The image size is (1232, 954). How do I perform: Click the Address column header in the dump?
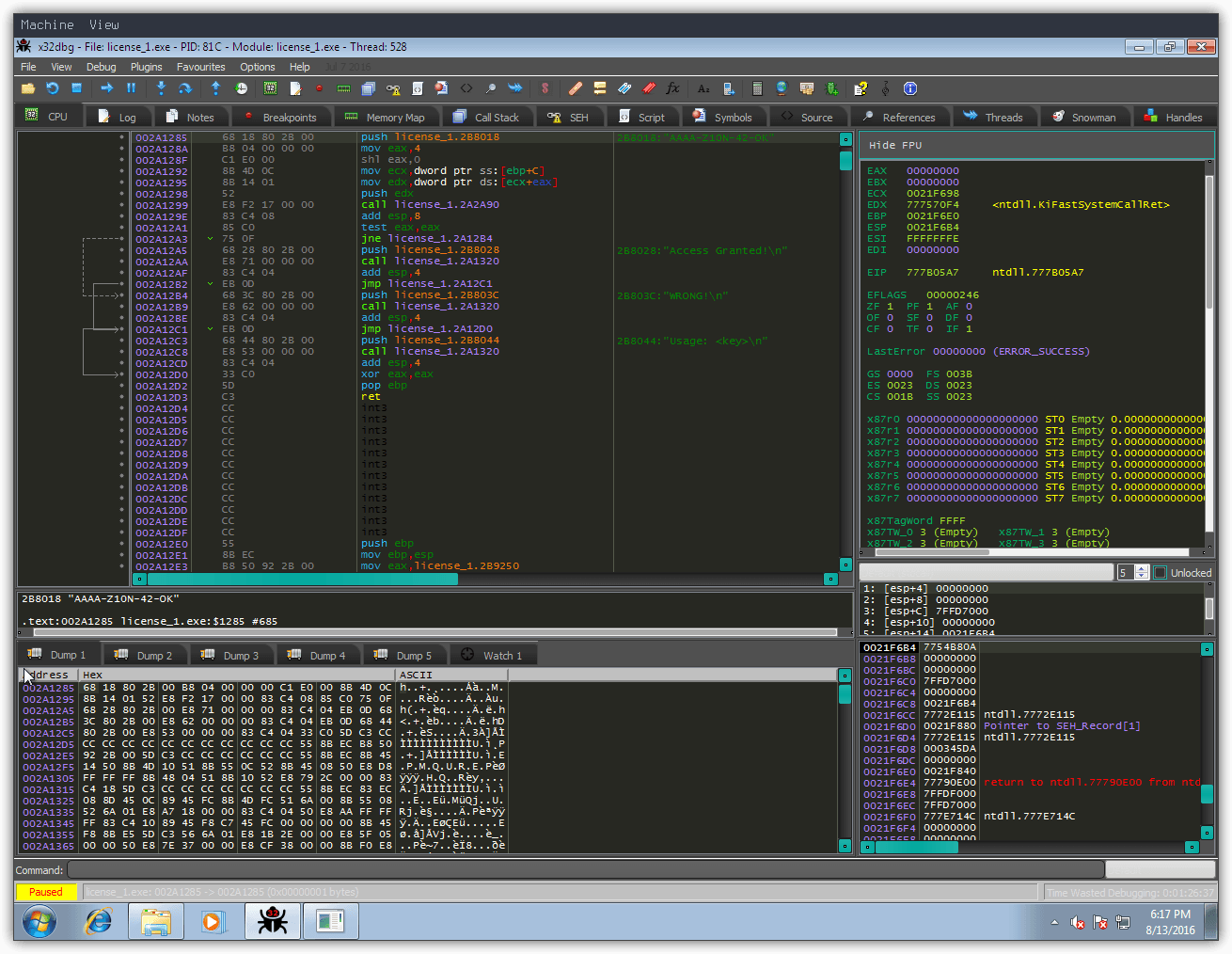click(x=50, y=675)
